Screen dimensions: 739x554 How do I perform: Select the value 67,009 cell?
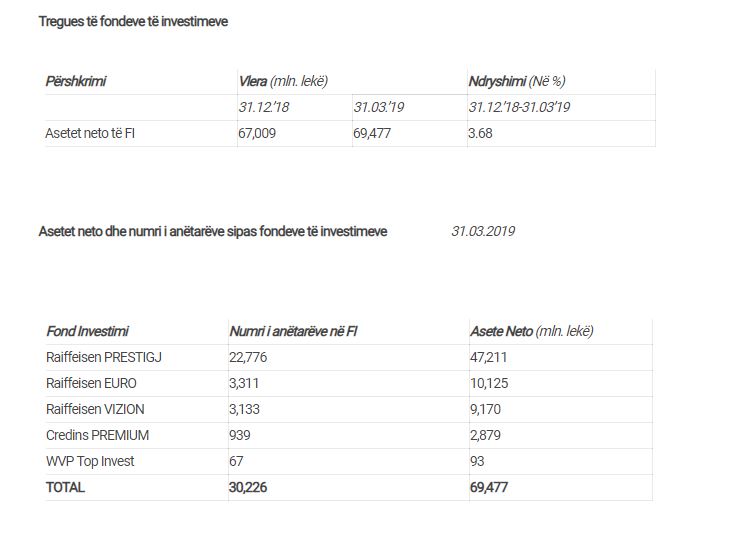point(257,133)
